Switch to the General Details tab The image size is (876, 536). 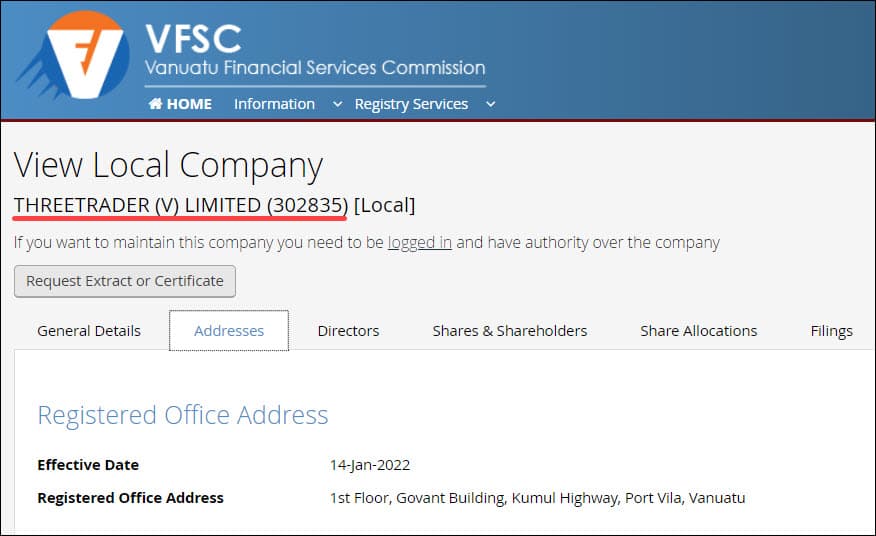89,331
